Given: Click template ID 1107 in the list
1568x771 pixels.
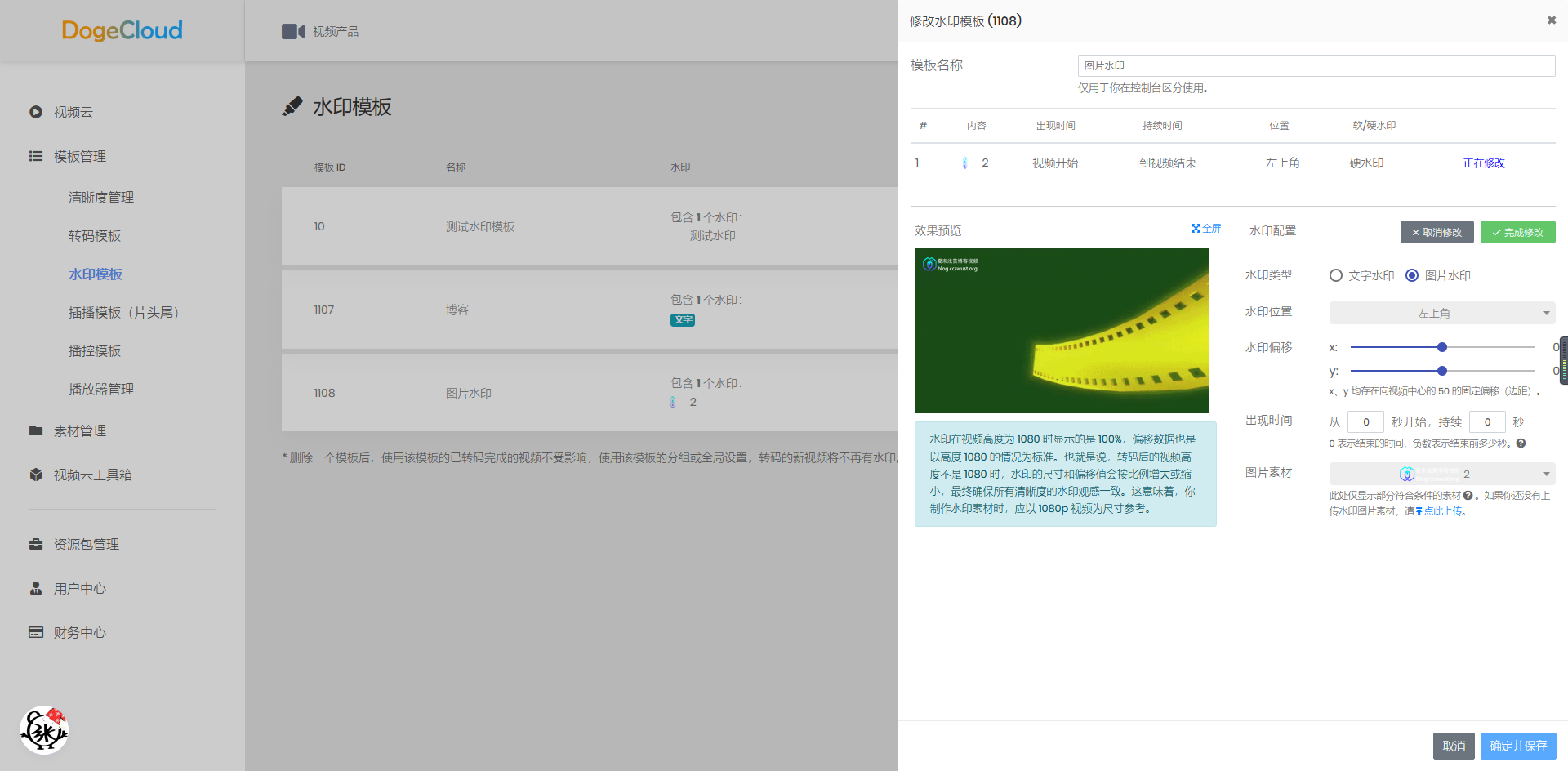Looking at the screenshot, I should pyautogui.click(x=324, y=310).
